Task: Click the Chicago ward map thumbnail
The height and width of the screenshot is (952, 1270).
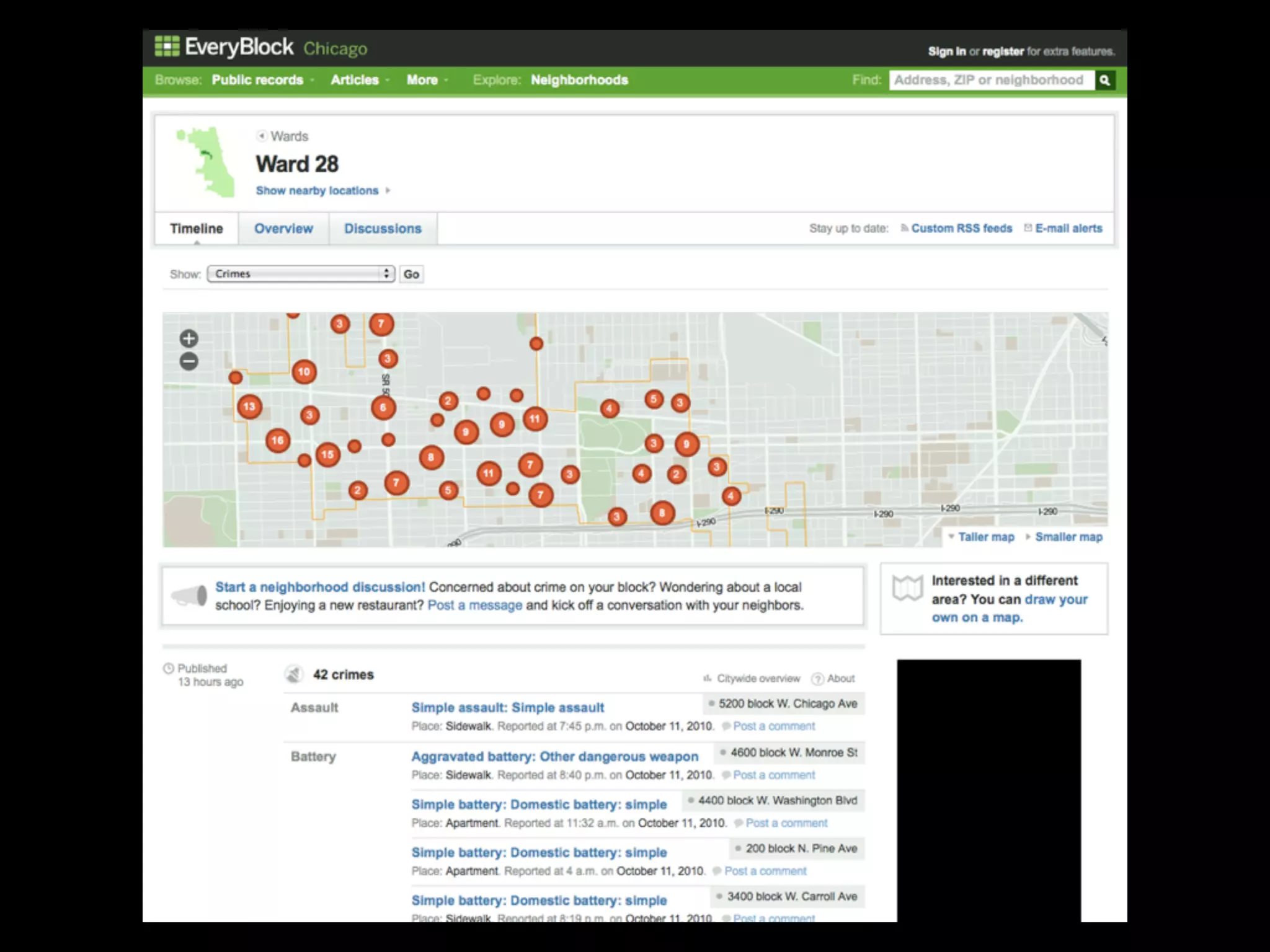Action: [x=207, y=162]
